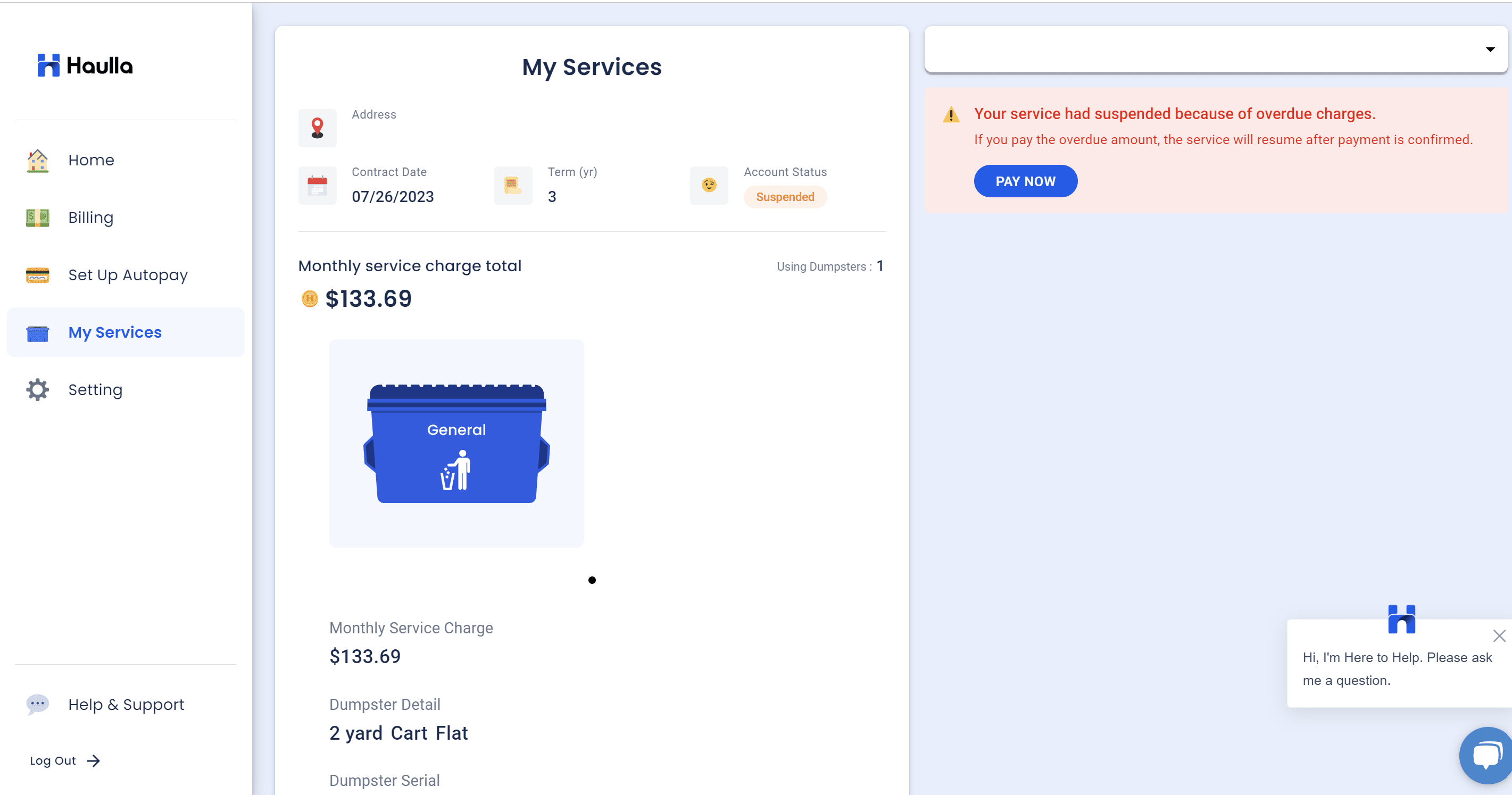Click the Haulla logo in sidebar
The width and height of the screenshot is (1512, 795).
85,65
